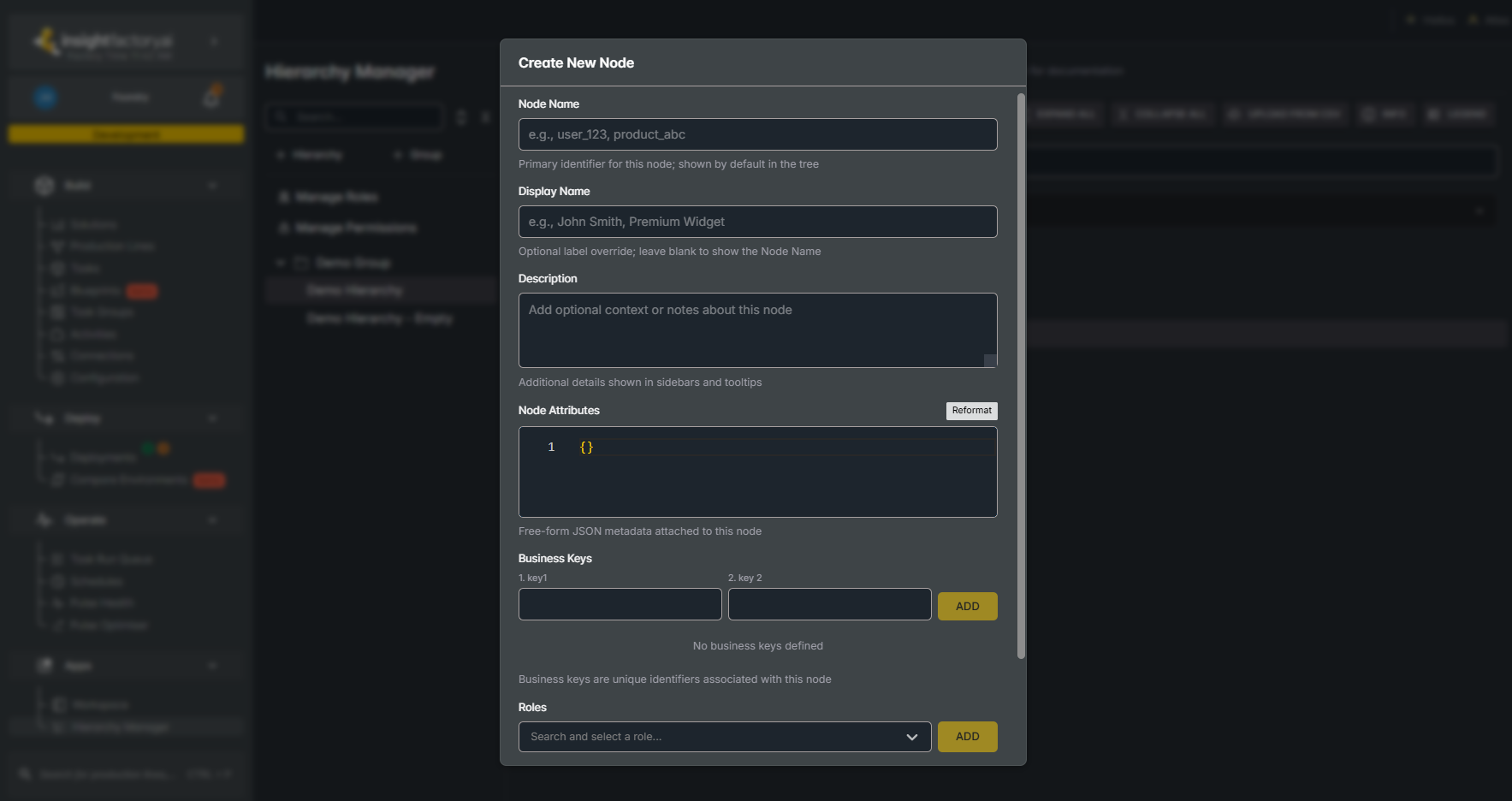This screenshot has height=801, width=1512.
Task: Click the Activities icon in the sidebar
Action: pyautogui.click(x=58, y=335)
